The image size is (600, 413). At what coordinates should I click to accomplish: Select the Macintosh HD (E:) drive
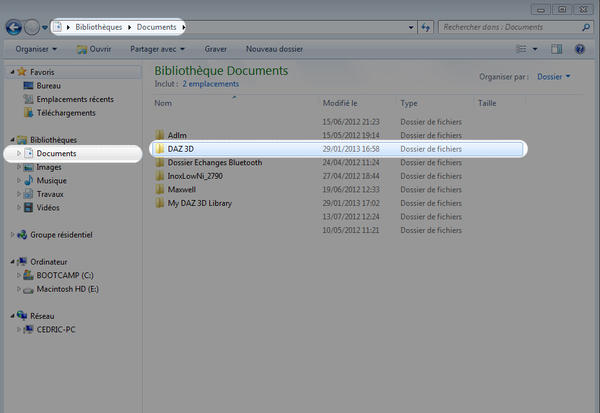pos(67,289)
